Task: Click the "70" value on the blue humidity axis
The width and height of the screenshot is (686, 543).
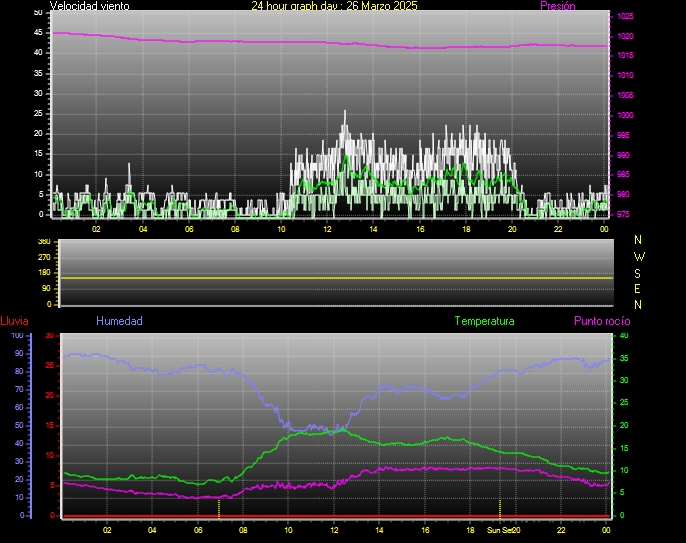Action: (x=19, y=389)
